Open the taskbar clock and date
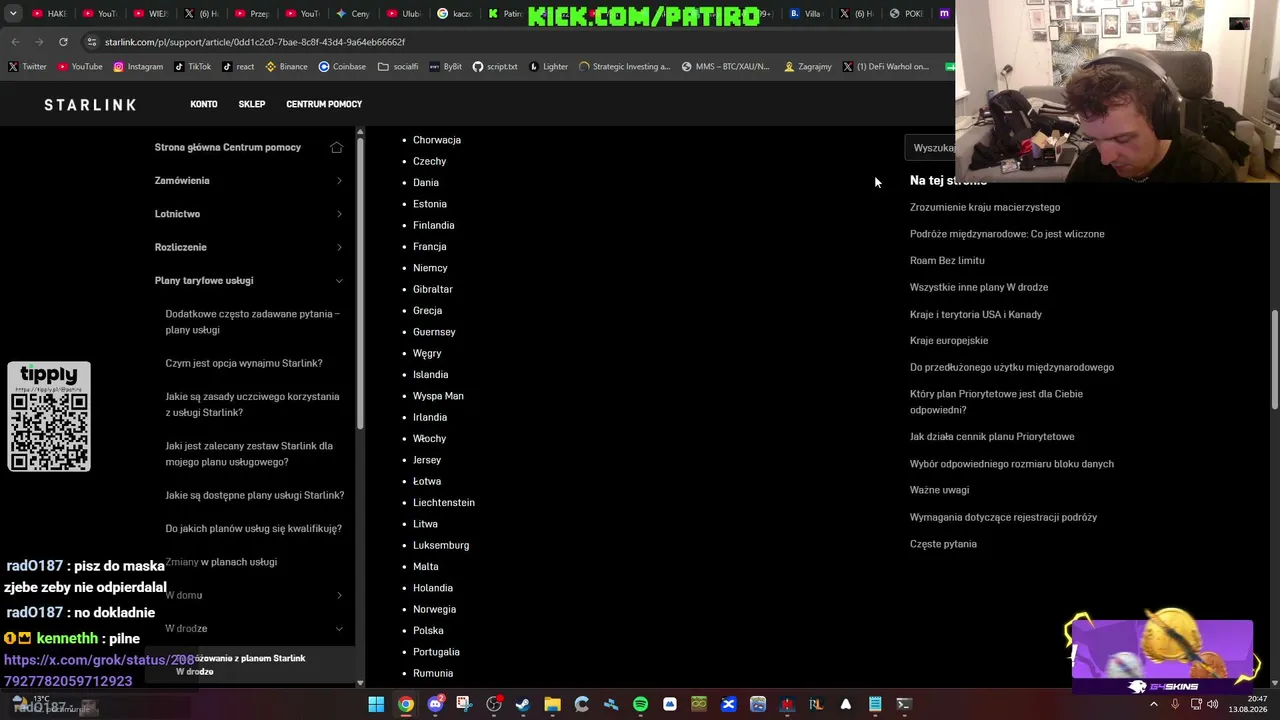 pyautogui.click(x=1249, y=704)
